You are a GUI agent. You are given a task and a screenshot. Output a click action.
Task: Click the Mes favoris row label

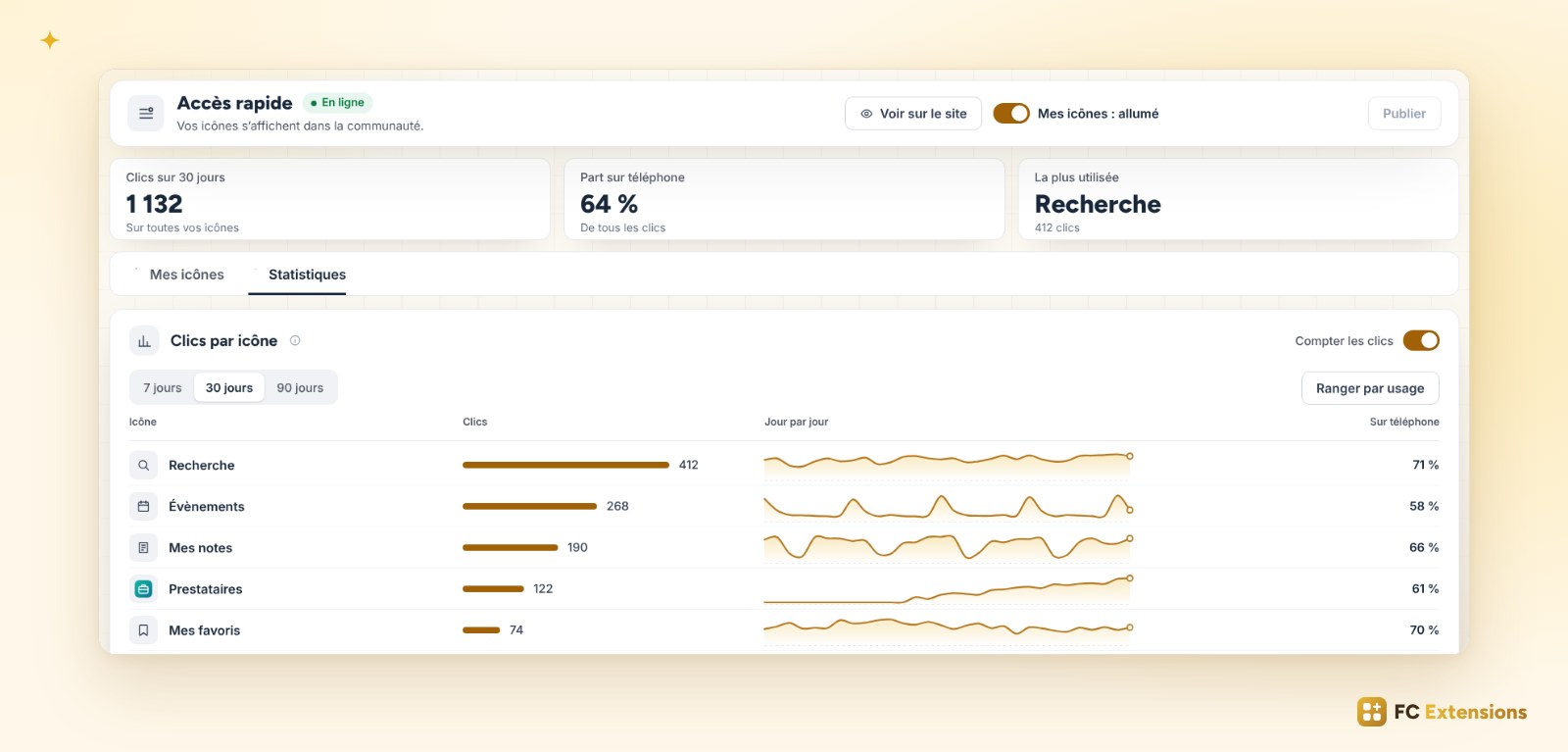(x=204, y=630)
